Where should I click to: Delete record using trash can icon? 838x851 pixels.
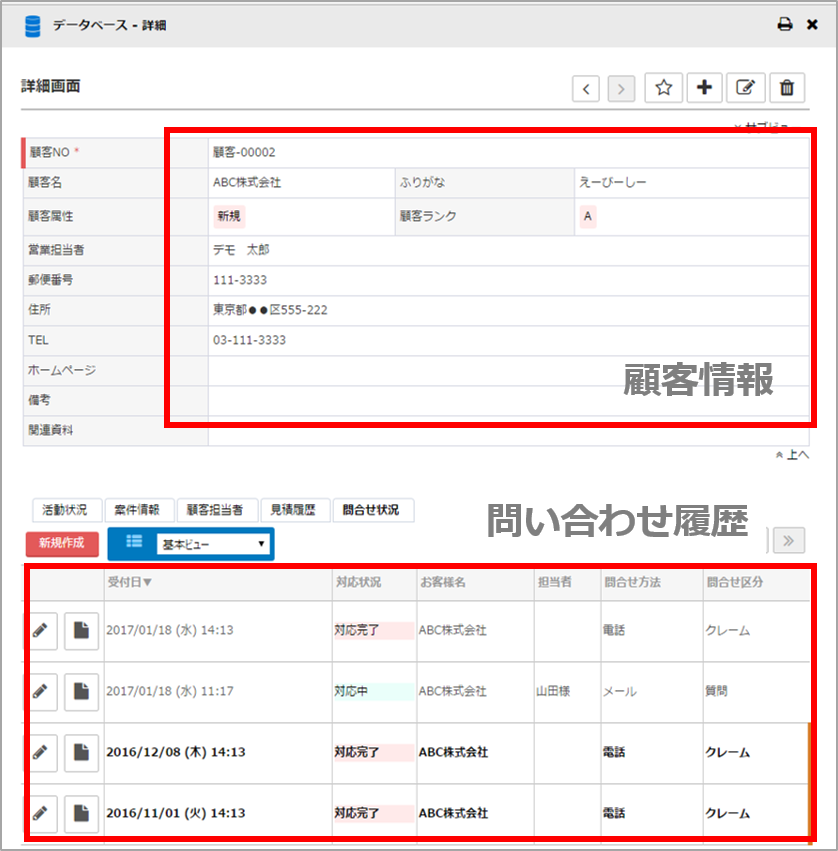click(787, 88)
